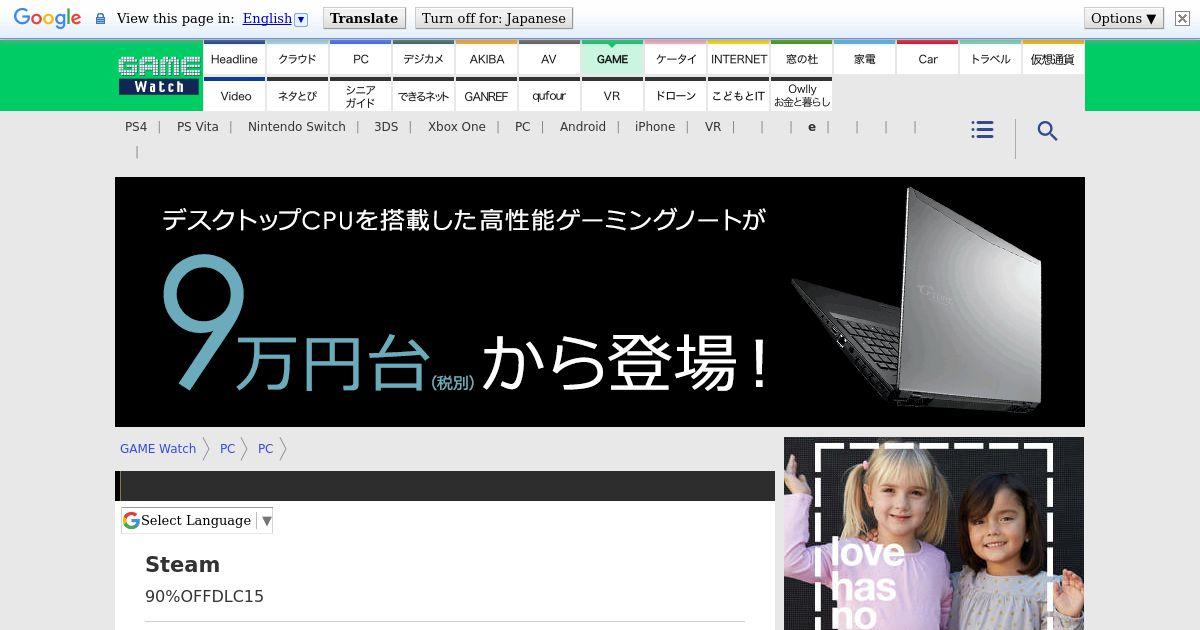Go to PS Vita category link

click(x=197, y=127)
